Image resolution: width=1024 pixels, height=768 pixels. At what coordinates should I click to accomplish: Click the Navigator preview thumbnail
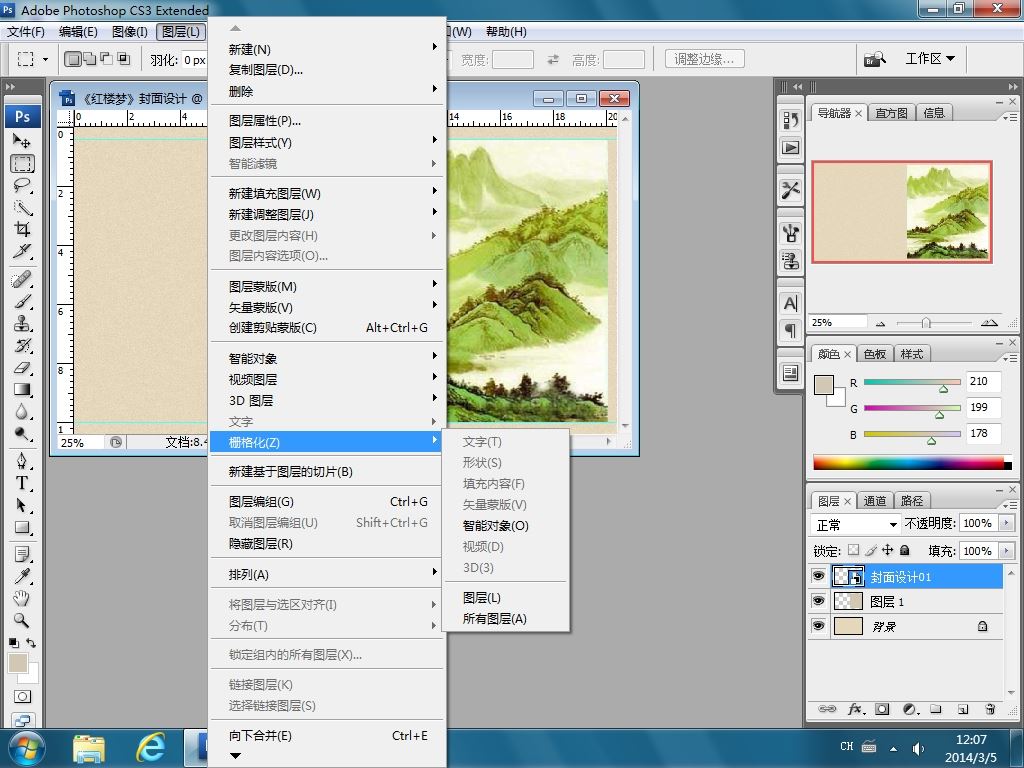pyautogui.click(x=902, y=212)
